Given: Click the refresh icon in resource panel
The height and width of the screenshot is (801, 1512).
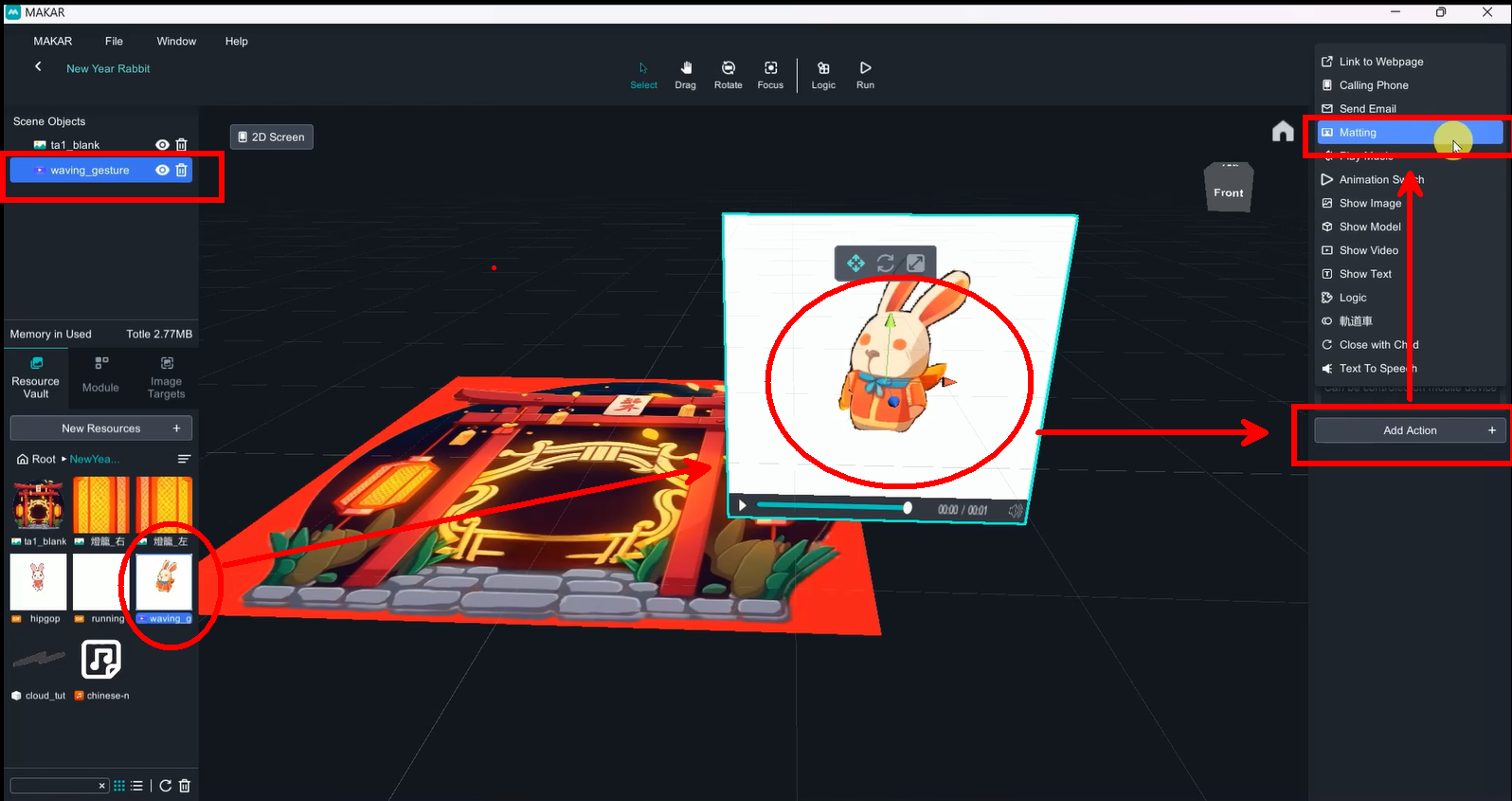Looking at the screenshot, I should 166,786.
